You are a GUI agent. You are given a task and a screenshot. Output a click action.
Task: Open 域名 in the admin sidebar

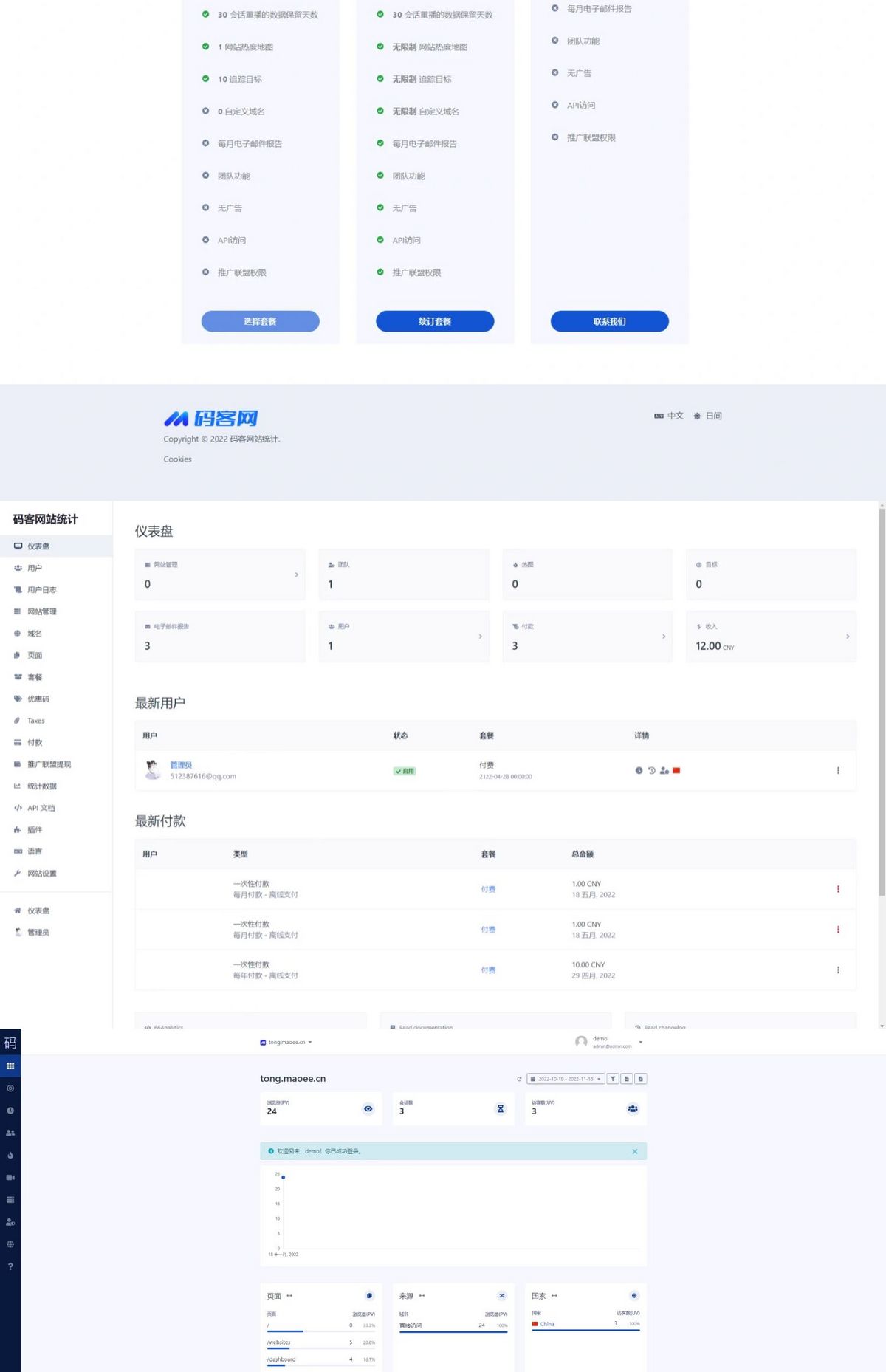56,634
